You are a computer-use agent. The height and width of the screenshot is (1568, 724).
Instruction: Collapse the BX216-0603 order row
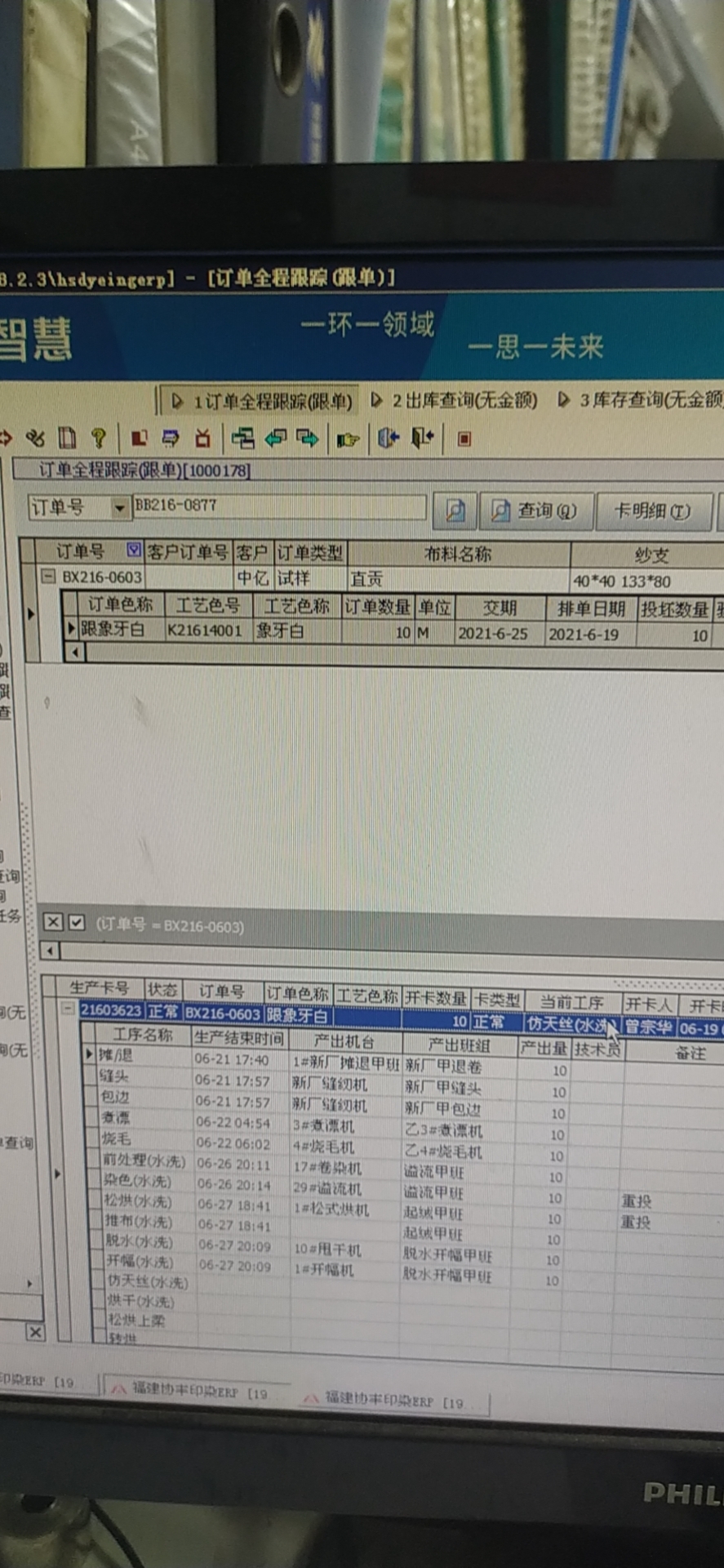[48, 577]
